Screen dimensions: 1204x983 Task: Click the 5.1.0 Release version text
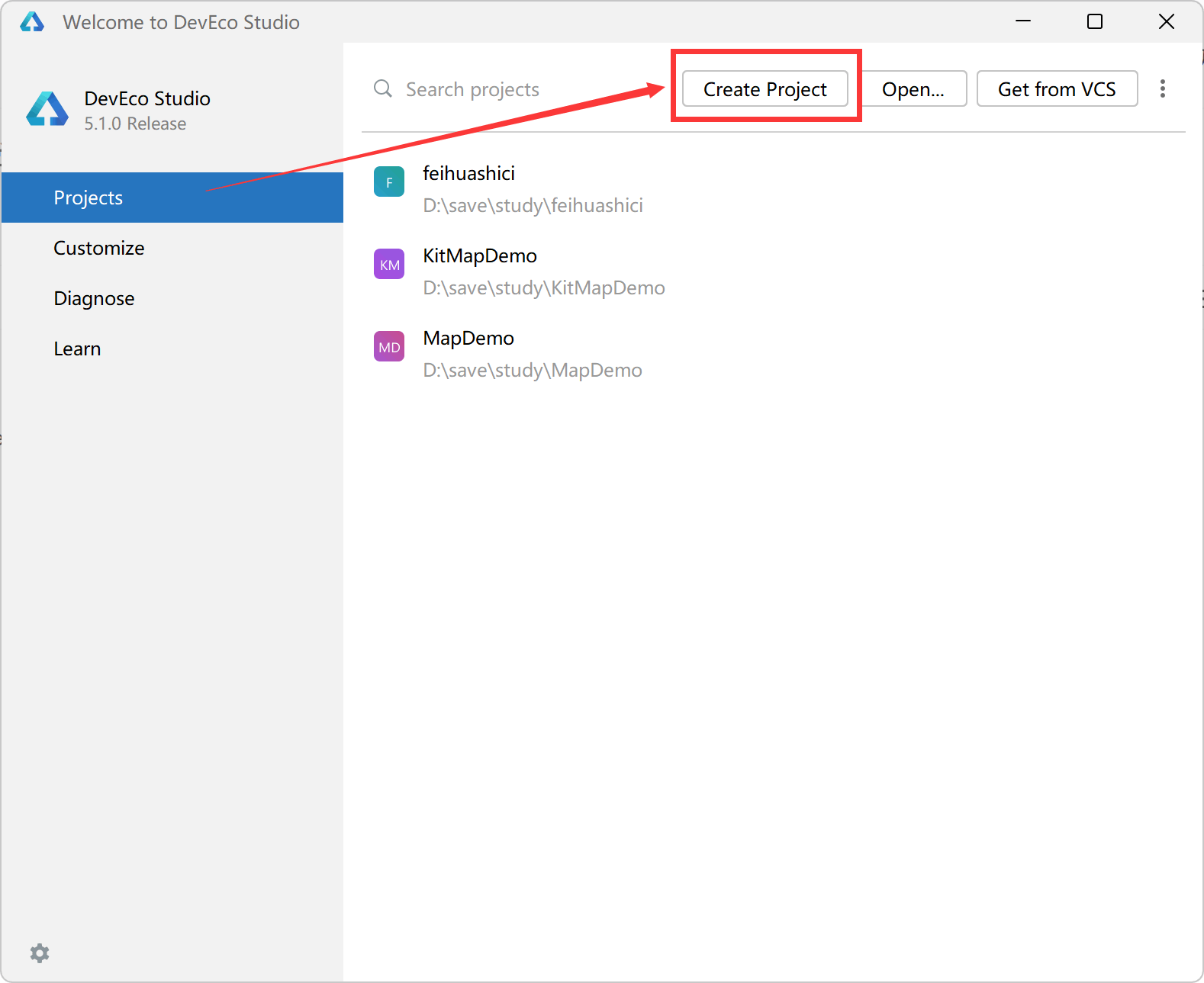pos(135,124)
